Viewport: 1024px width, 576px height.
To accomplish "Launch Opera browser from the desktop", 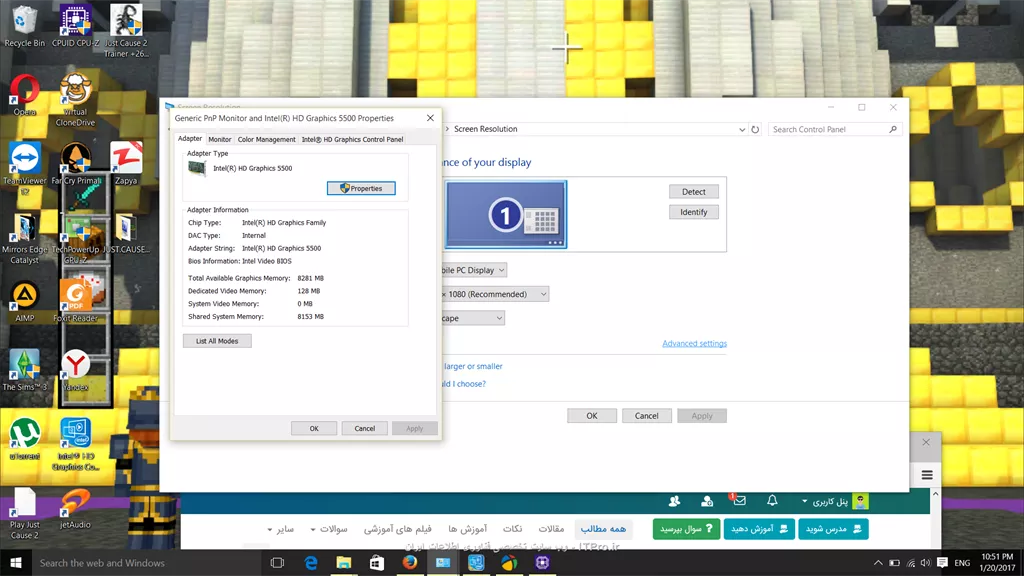I will point(24,95).
